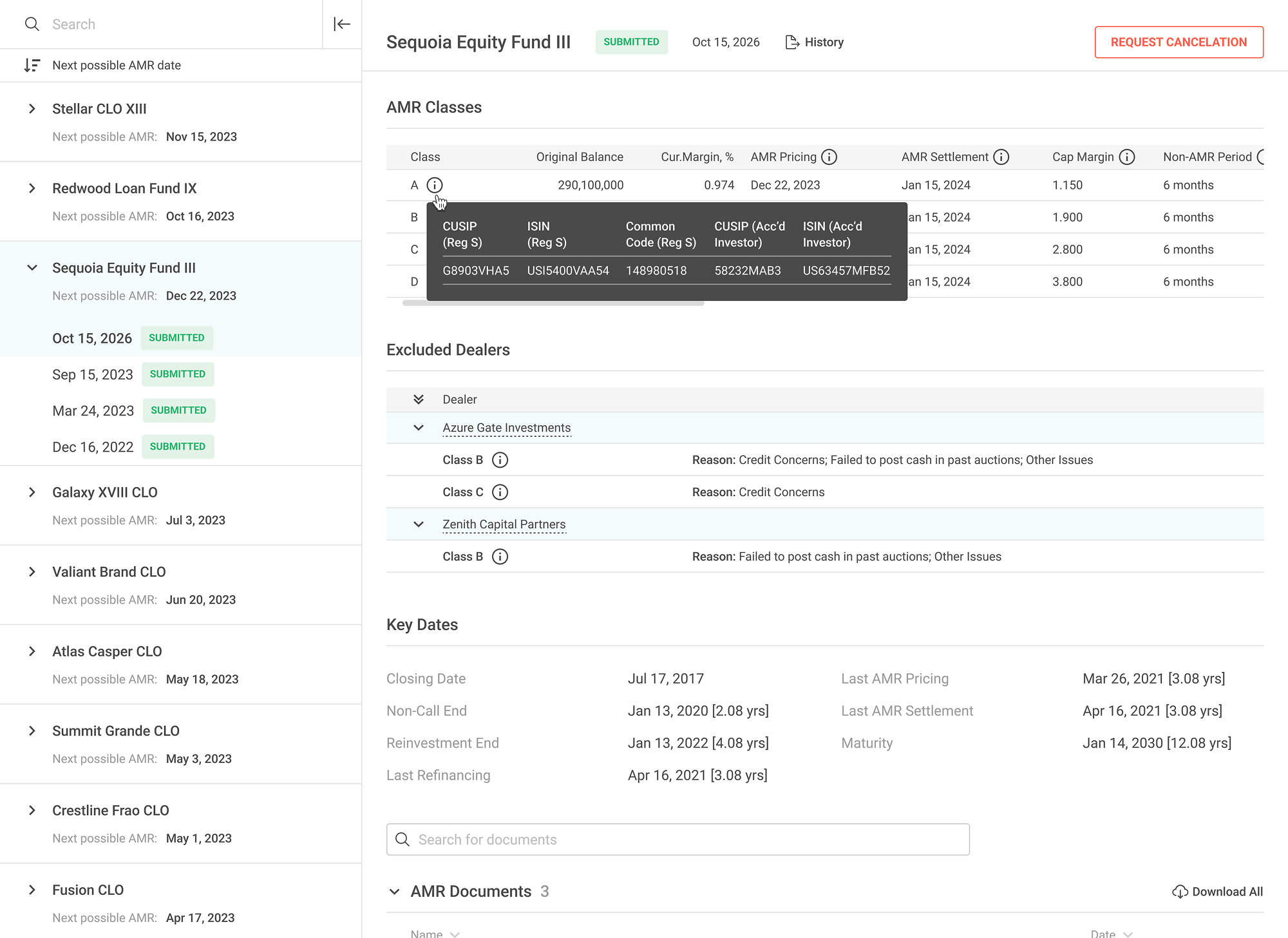Click REQUEST CANCELATION button
Viewport: 1288px width, 938px height.
coord(1179,42)
